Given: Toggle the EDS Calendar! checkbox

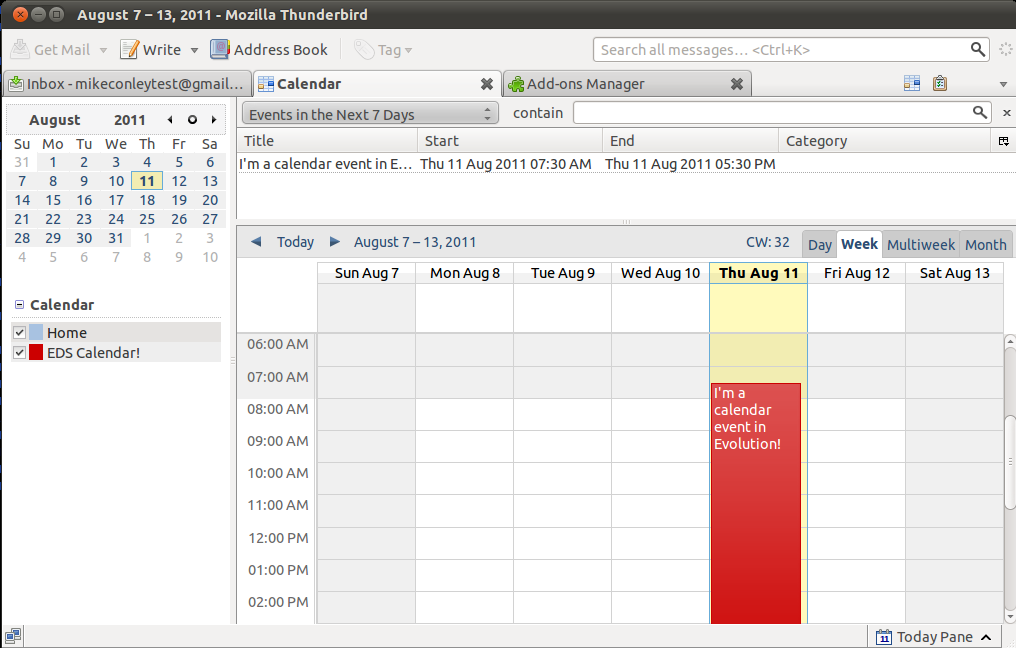Looking at the screenshot, I should (x=19, y=353).
